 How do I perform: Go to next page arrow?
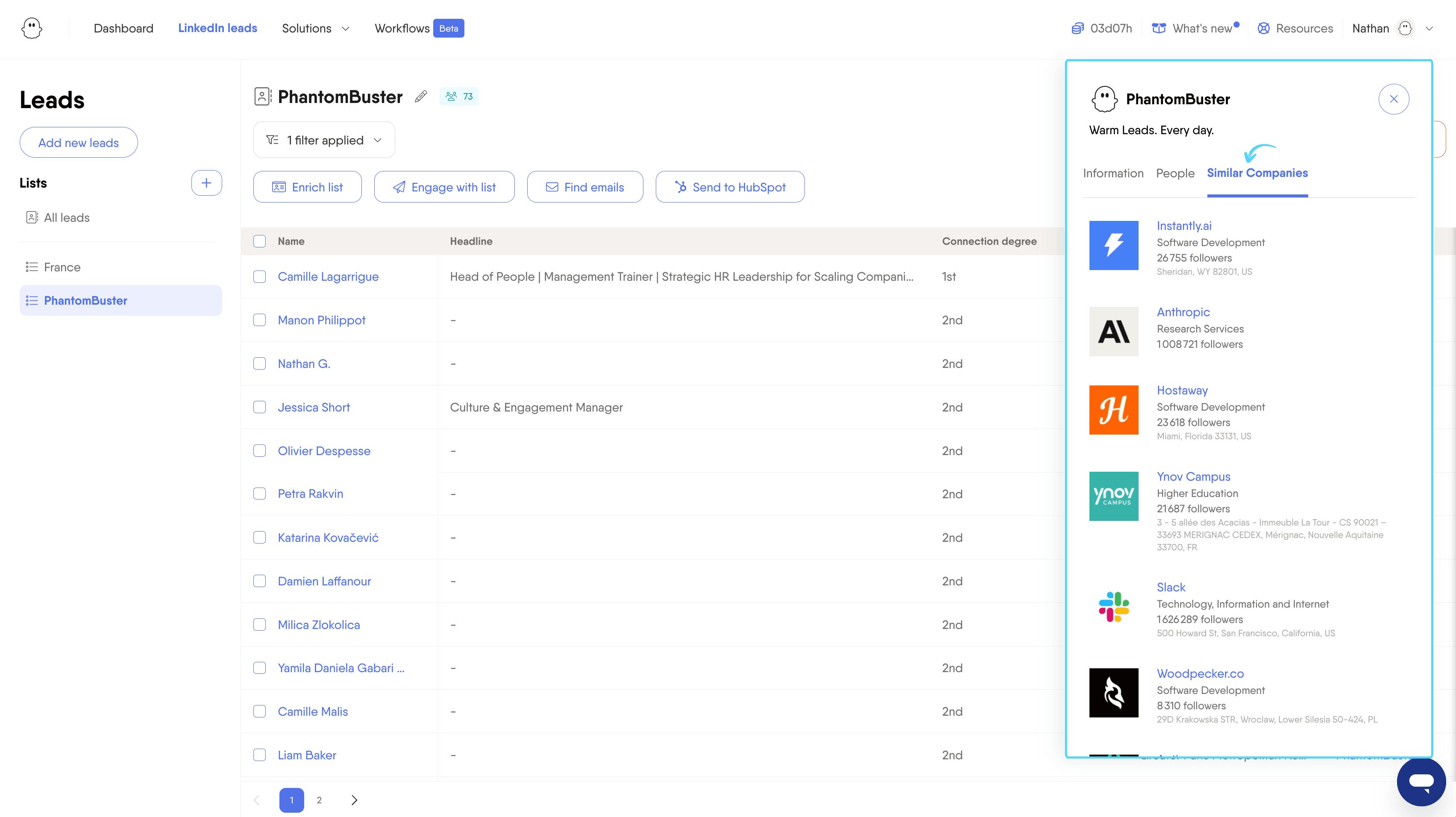354,799
